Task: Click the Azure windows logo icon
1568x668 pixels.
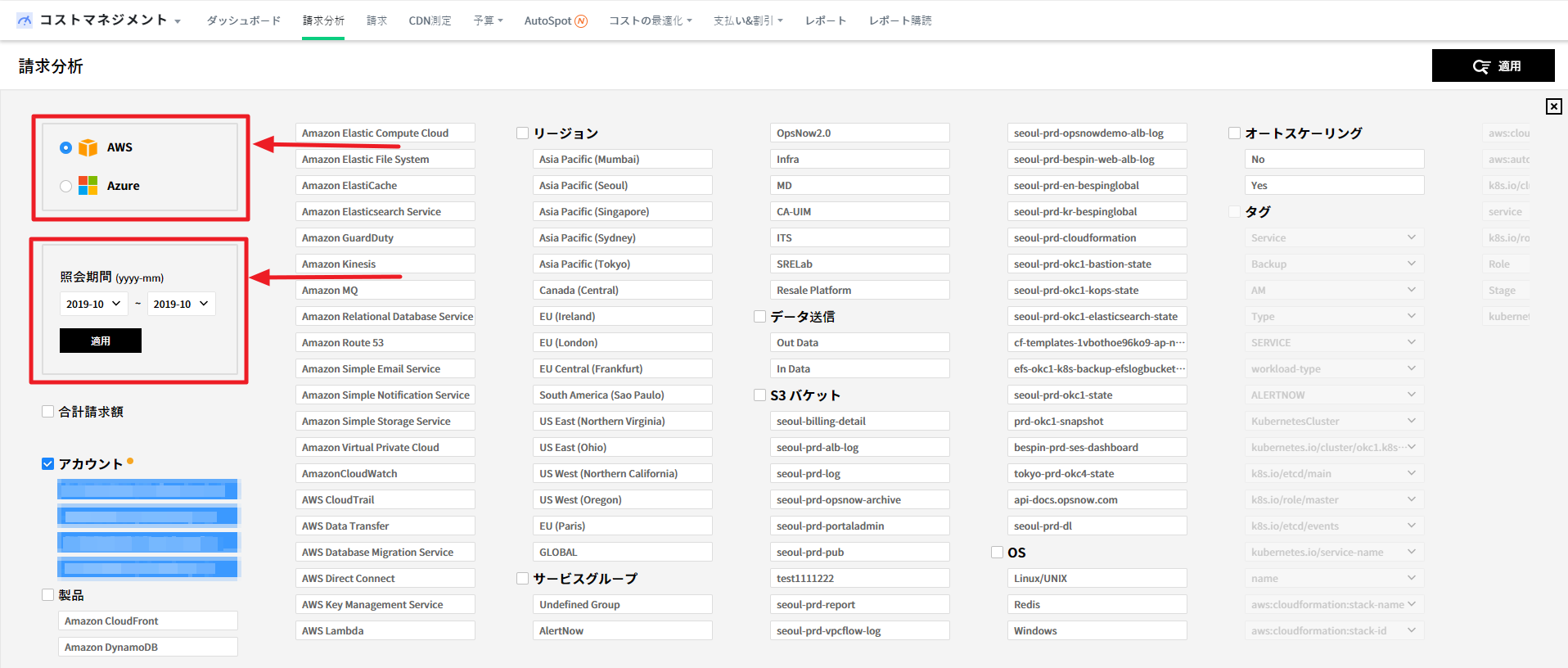Action: click(88, 186)
